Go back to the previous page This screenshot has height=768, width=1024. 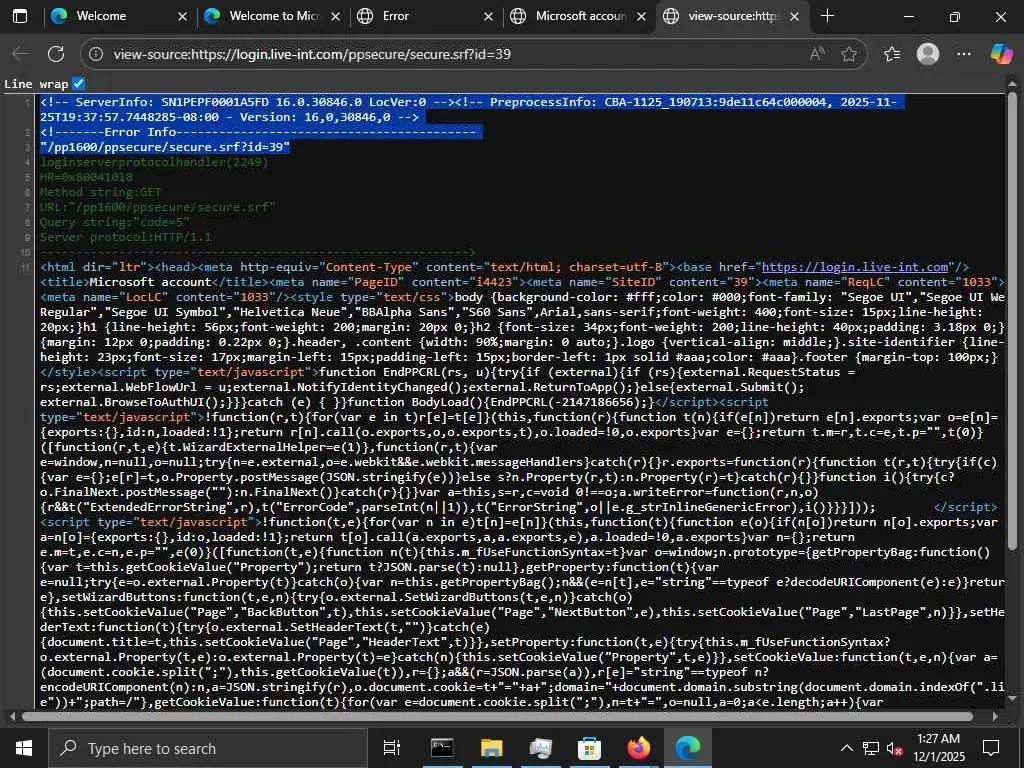point(21,54)
